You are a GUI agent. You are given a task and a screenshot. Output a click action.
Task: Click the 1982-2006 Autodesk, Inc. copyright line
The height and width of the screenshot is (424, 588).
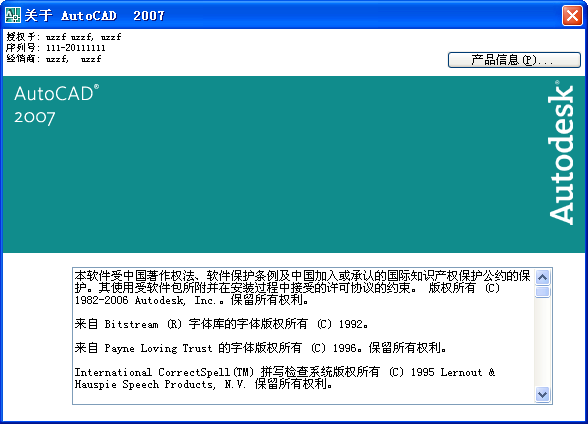[191, 300]
